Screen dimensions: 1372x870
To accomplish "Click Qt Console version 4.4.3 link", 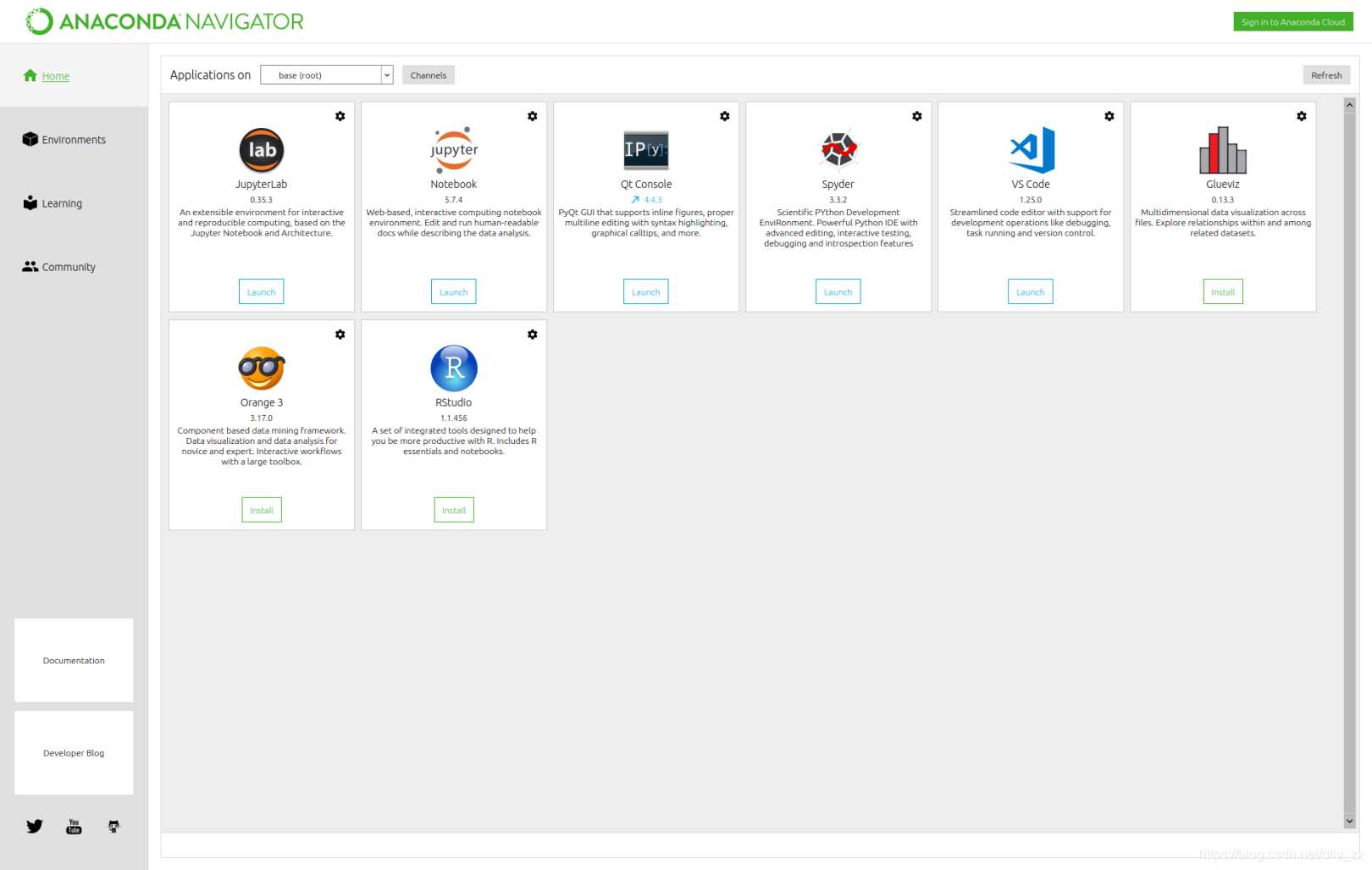I will pos(653,200).
